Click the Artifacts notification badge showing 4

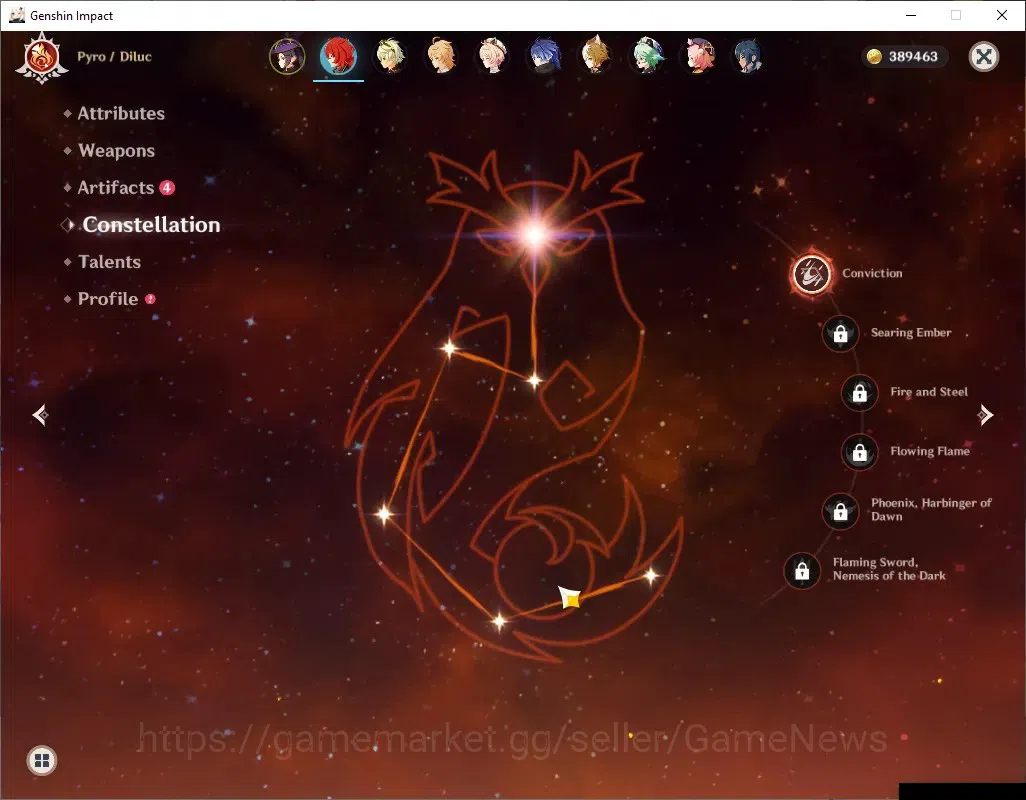coord(168,188)
